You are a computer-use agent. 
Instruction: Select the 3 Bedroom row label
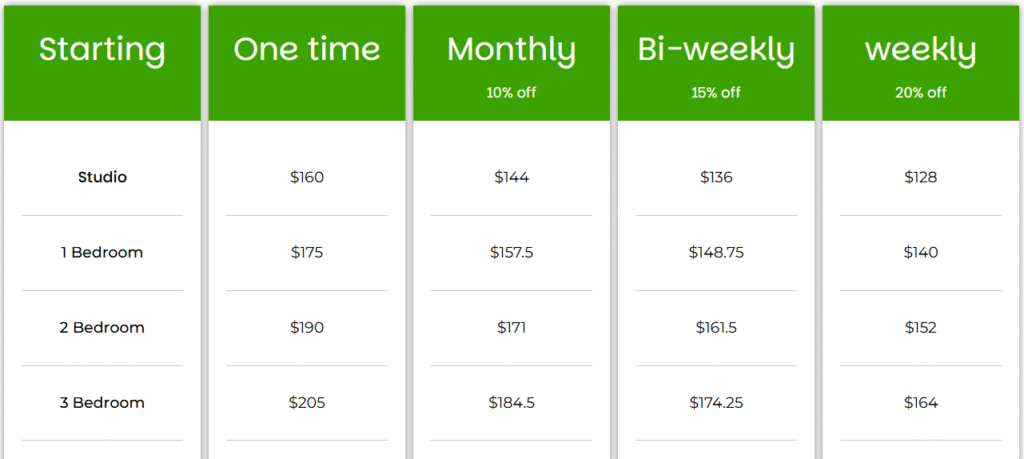(102, 402)
